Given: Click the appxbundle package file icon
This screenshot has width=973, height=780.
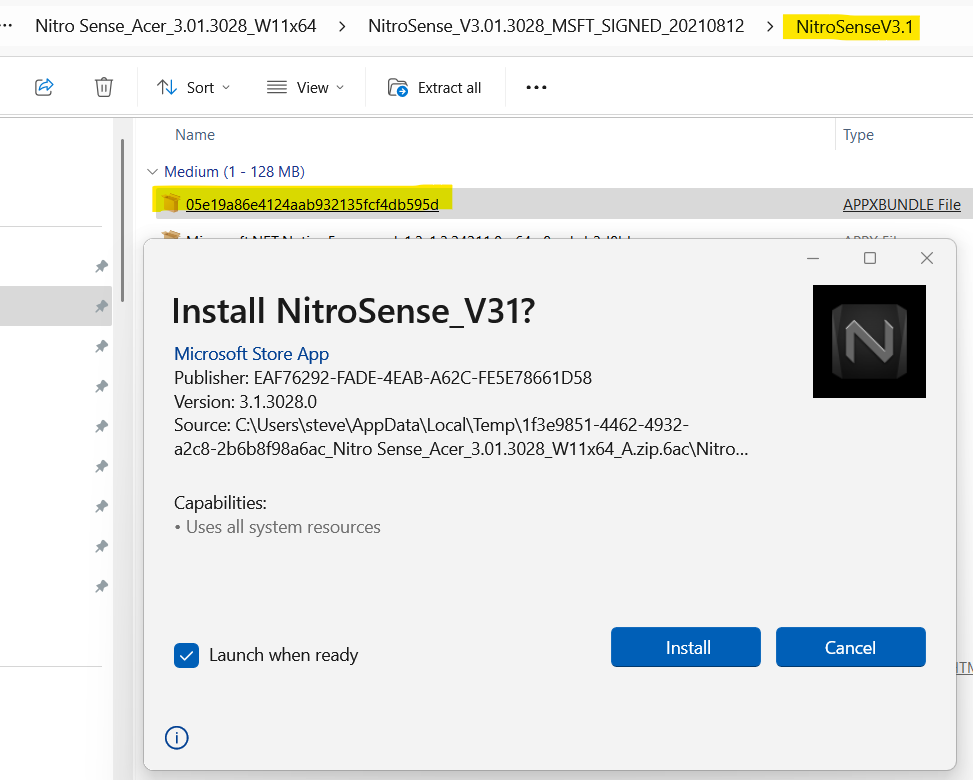Looking at the screenshot, I should pos(170,203).
